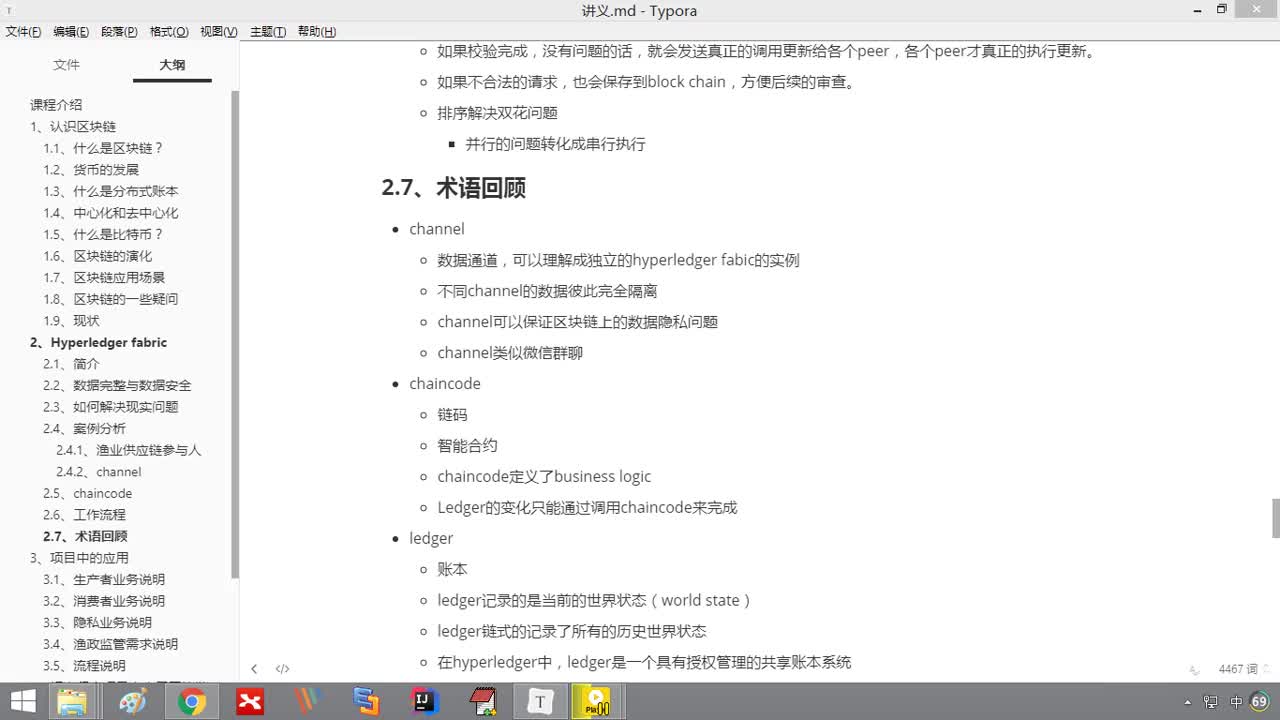Viewport: 1280px width, 720px height.
Task: Jump to 1.3、什么是分布式账本 in outline
Action: click(x=110, y=191)
